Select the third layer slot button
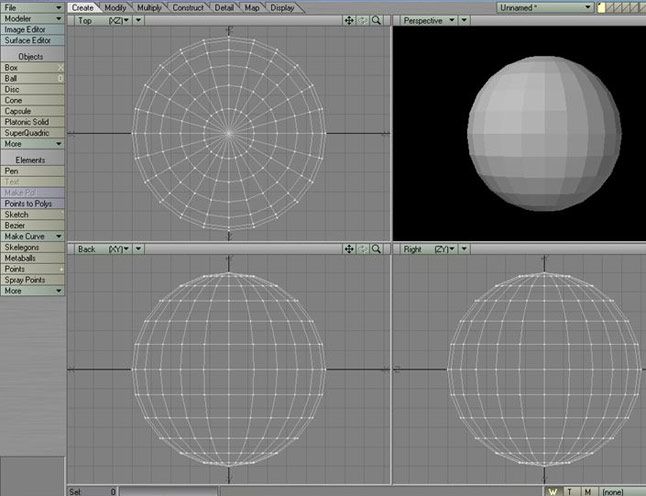This screenshot has height=496, width=646. point(618,7)
